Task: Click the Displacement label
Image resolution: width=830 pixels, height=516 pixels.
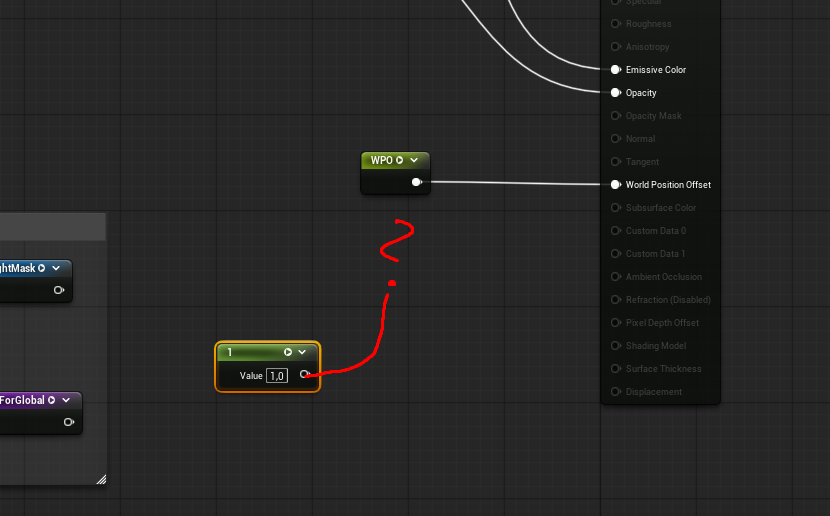Action: pos(654,392)
